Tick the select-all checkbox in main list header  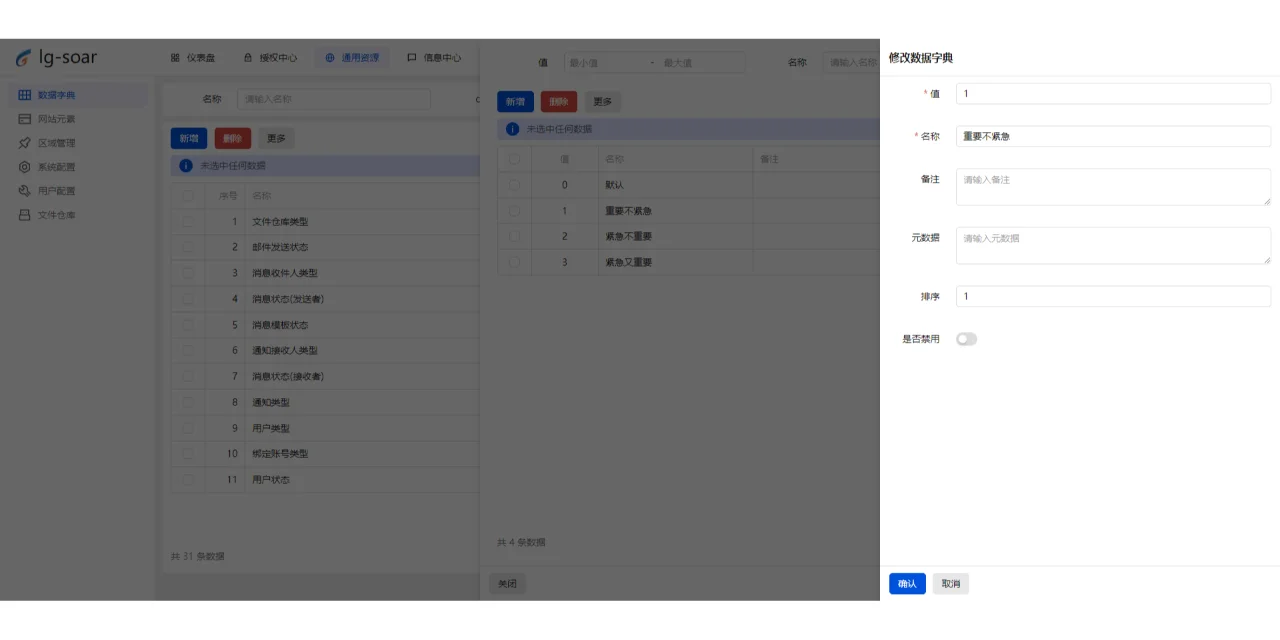pos(188,196)
